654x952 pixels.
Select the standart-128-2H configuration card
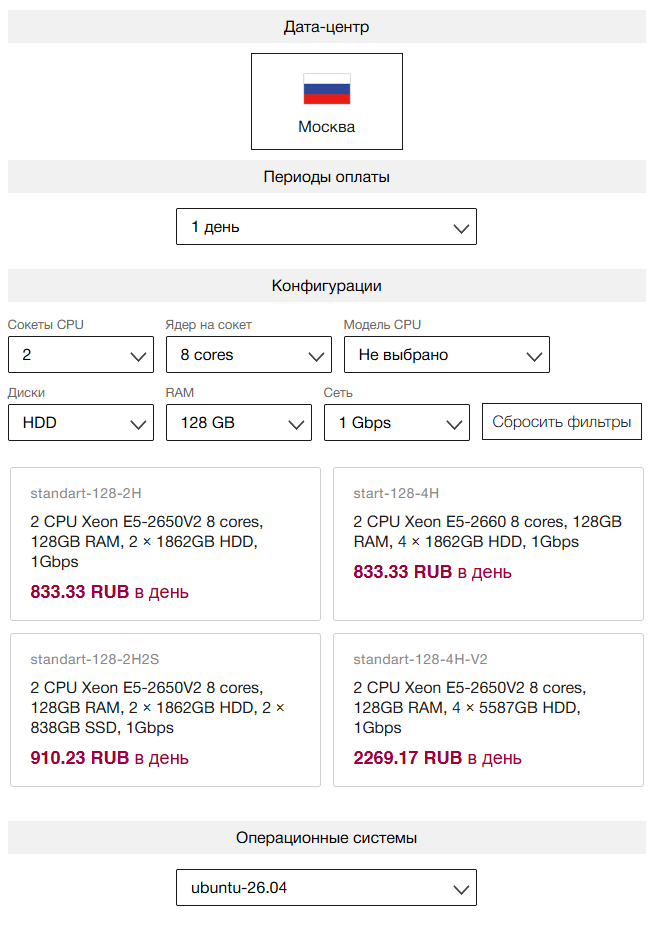[x=165, y=544]
